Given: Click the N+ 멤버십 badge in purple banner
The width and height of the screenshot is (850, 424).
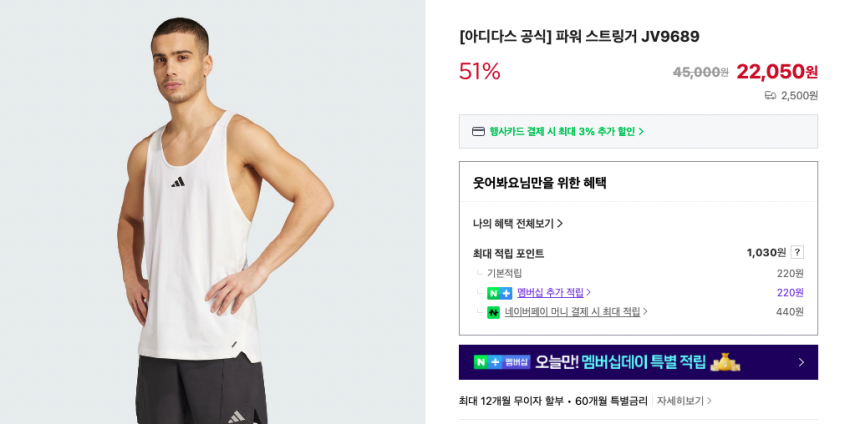Looking at the screenshot, I should click(502, 362).
